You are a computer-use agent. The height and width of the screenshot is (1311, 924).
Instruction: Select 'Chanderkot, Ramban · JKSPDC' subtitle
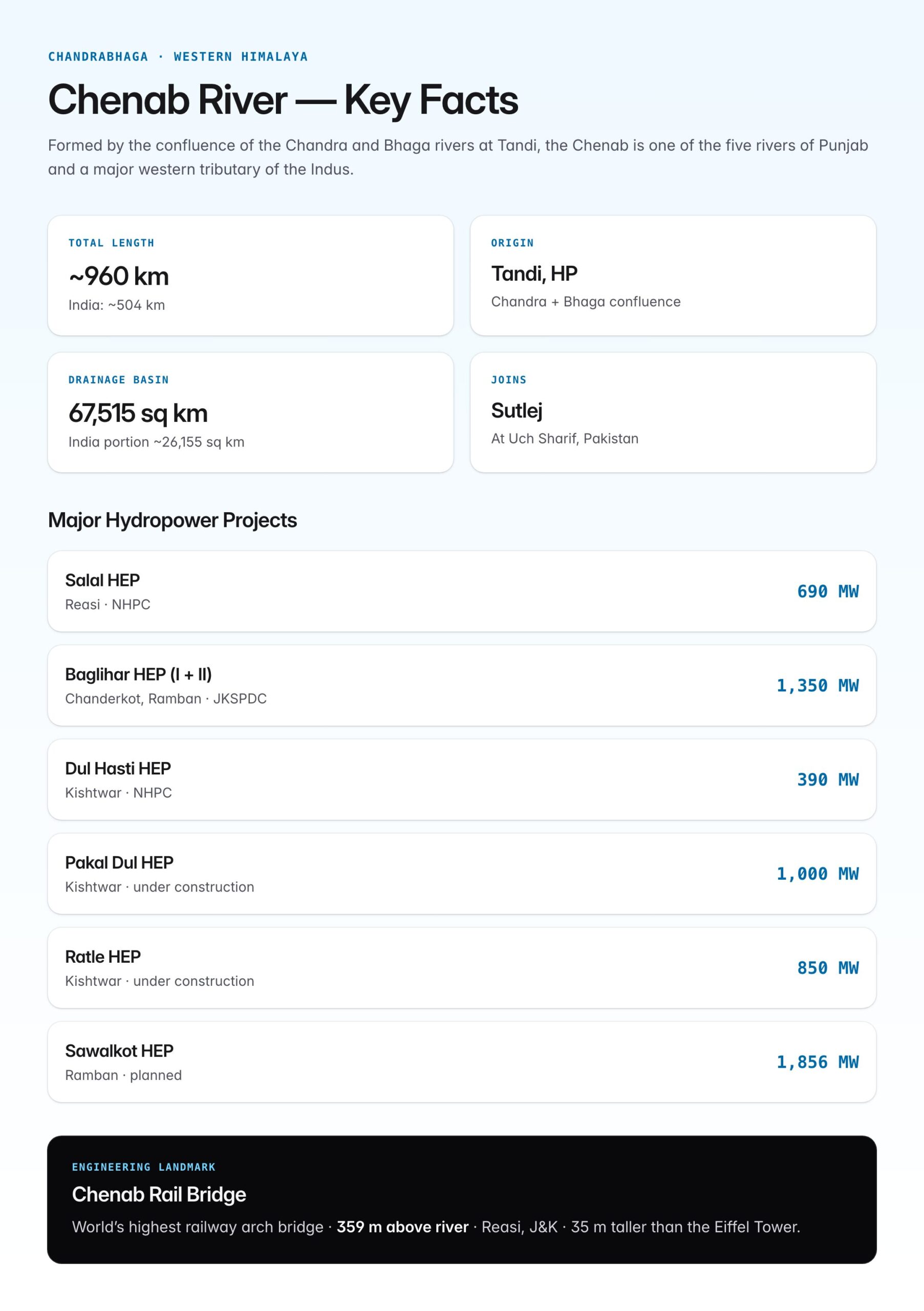pos(165,699)
